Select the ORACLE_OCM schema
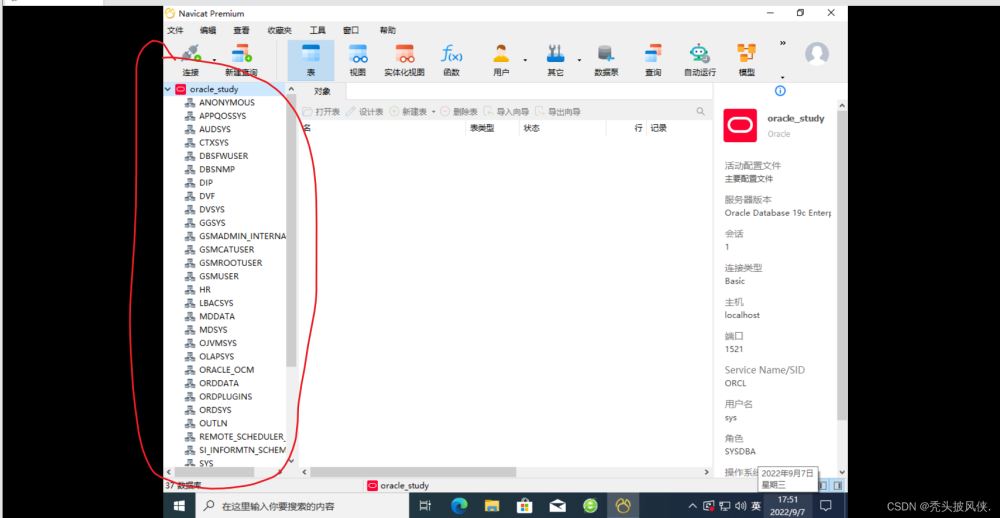This screenshot has height=518, width=1000. click(x=228, y=370)
